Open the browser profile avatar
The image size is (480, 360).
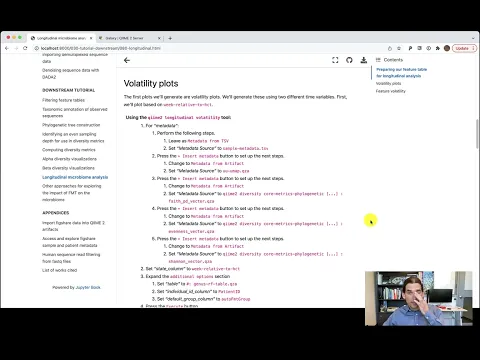447,48
